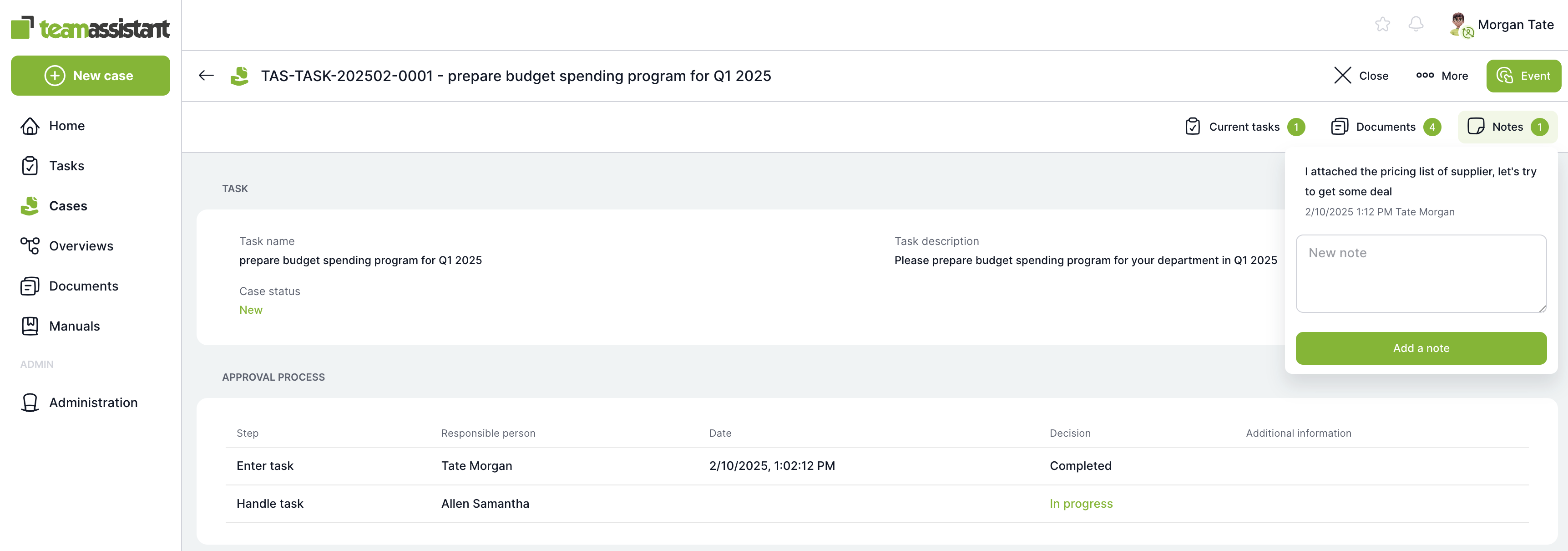
Task: Mark case as favorite with star icon
Action: [x=1382, y=24]
